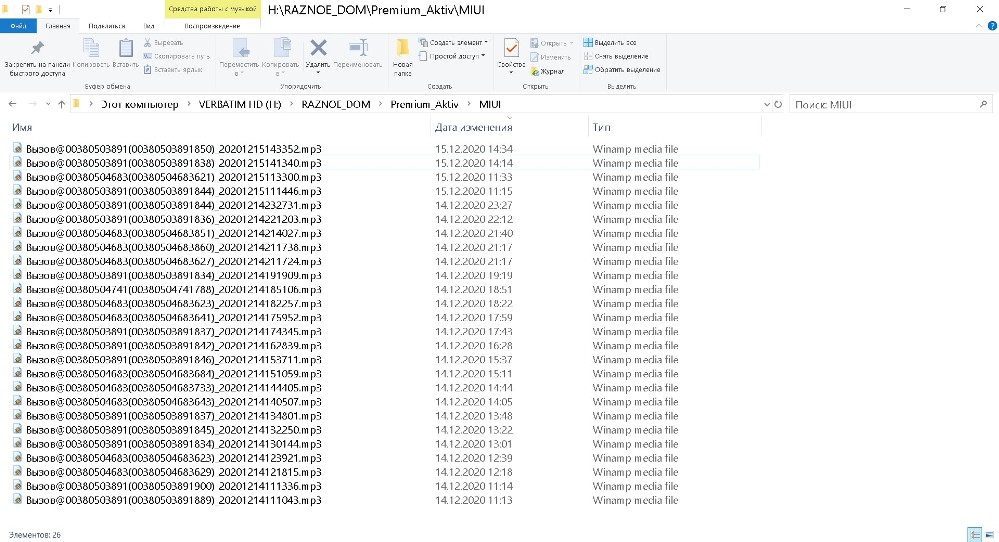This screenshot has width=999, height=542.
Task: Expand the Простой доступ (Easy access) dropdown
Action: 483,56
